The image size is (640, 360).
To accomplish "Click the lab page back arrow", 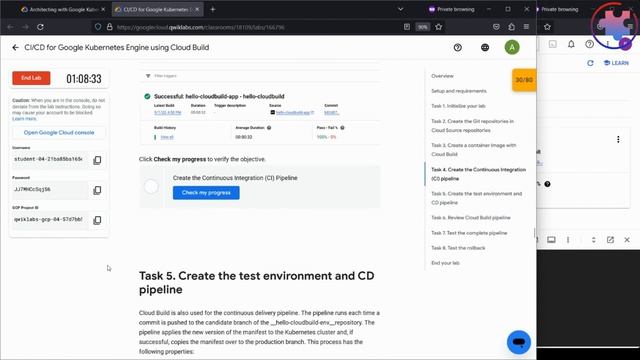I will (x=16, y=47).
